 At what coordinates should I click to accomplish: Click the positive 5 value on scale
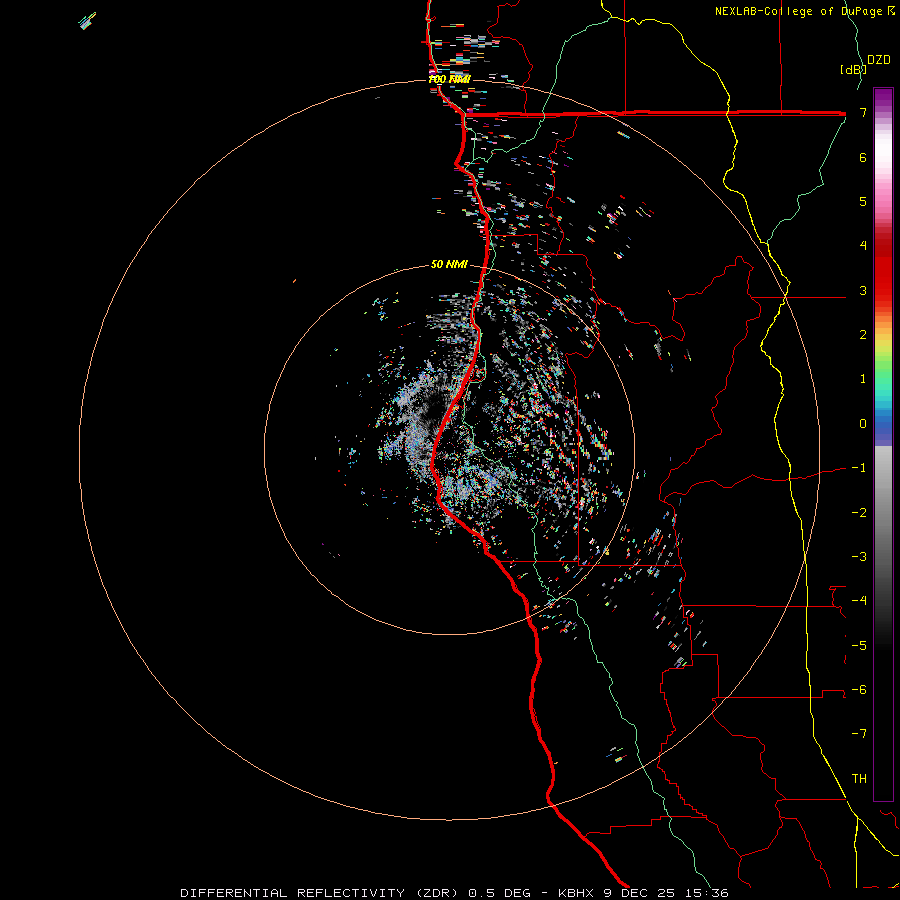pyautogui.click(x=863, y=201)
